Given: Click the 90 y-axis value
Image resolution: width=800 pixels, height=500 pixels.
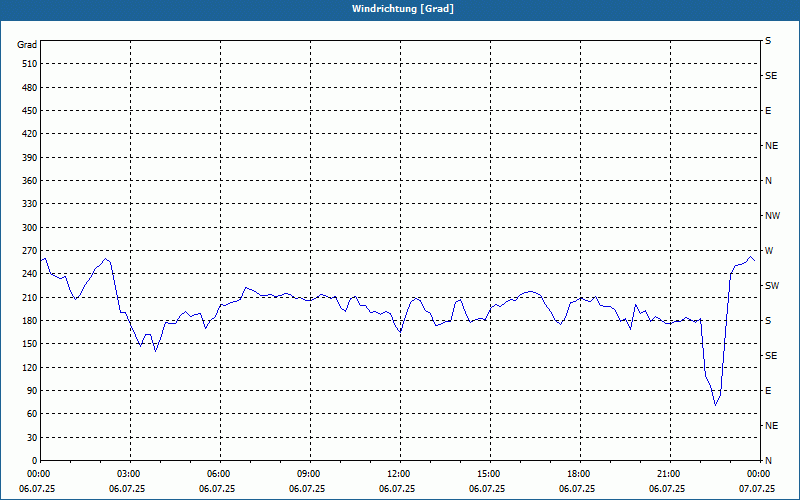Looking at the screenshot, I should [x=32, y=391].
